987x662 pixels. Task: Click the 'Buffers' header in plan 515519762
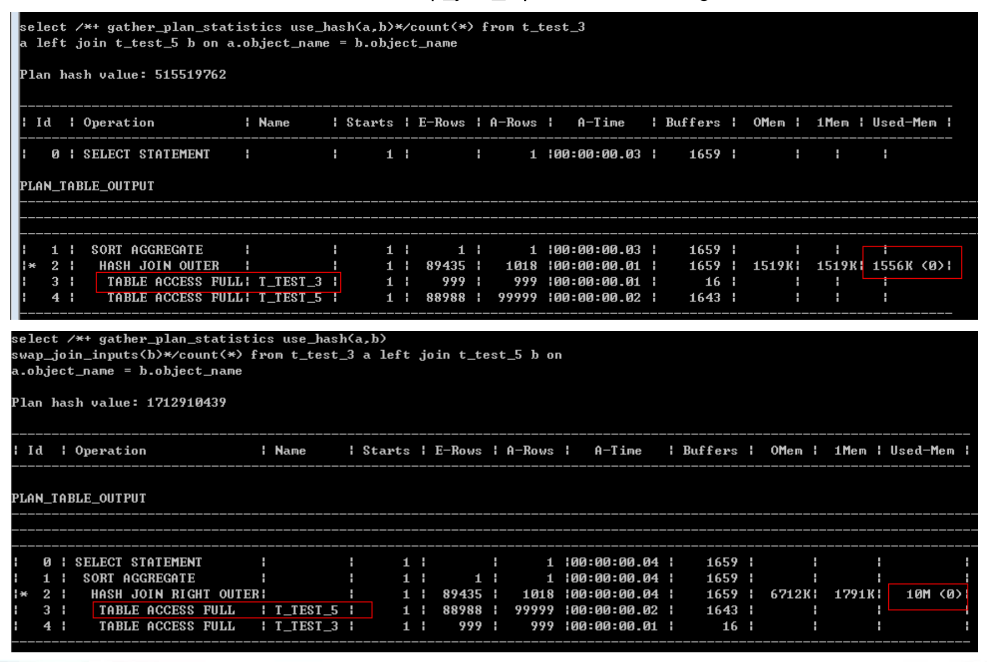(692, 123)
